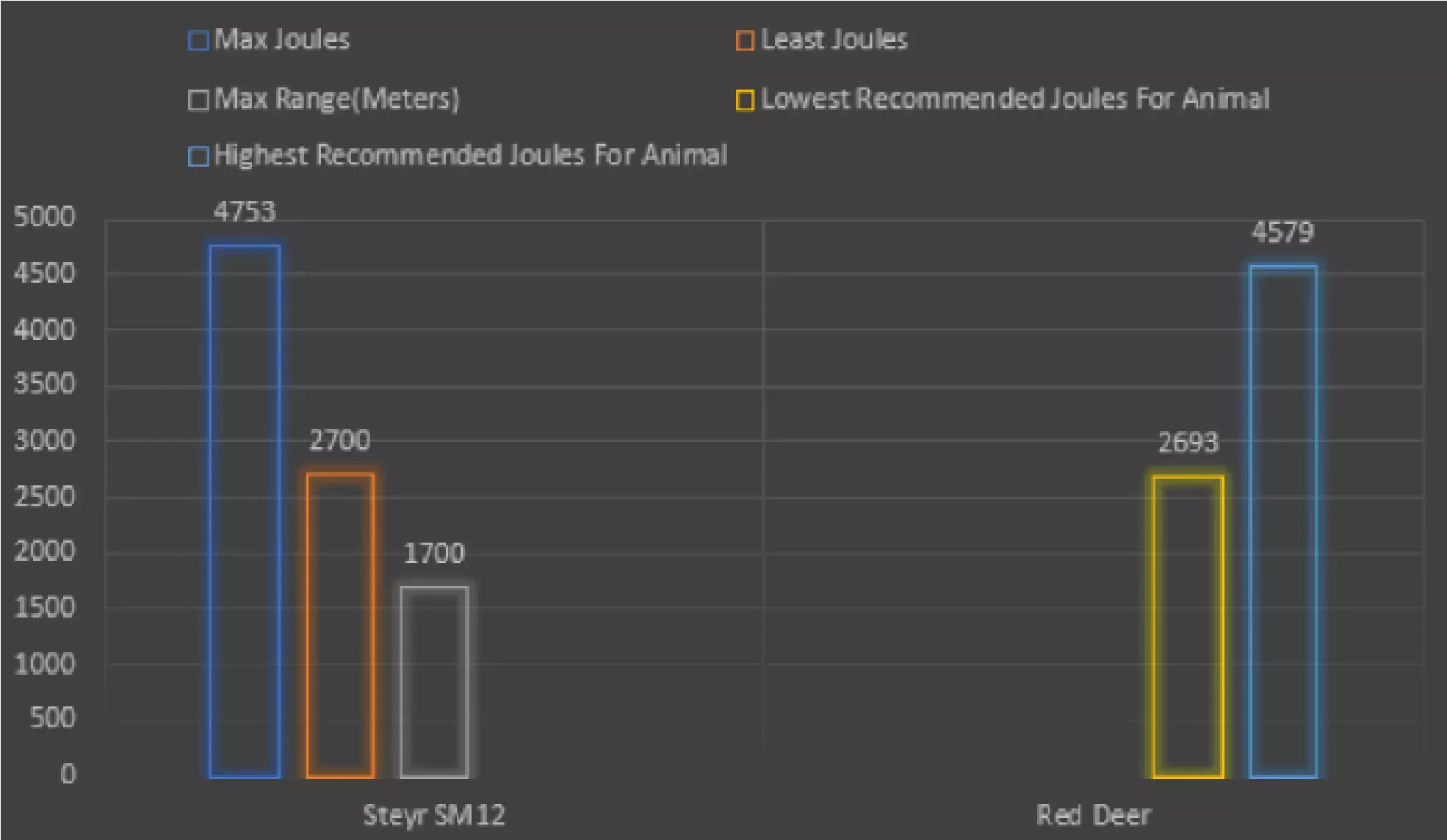
Task: Click the 4753 data label
Action: coord(245,212)
